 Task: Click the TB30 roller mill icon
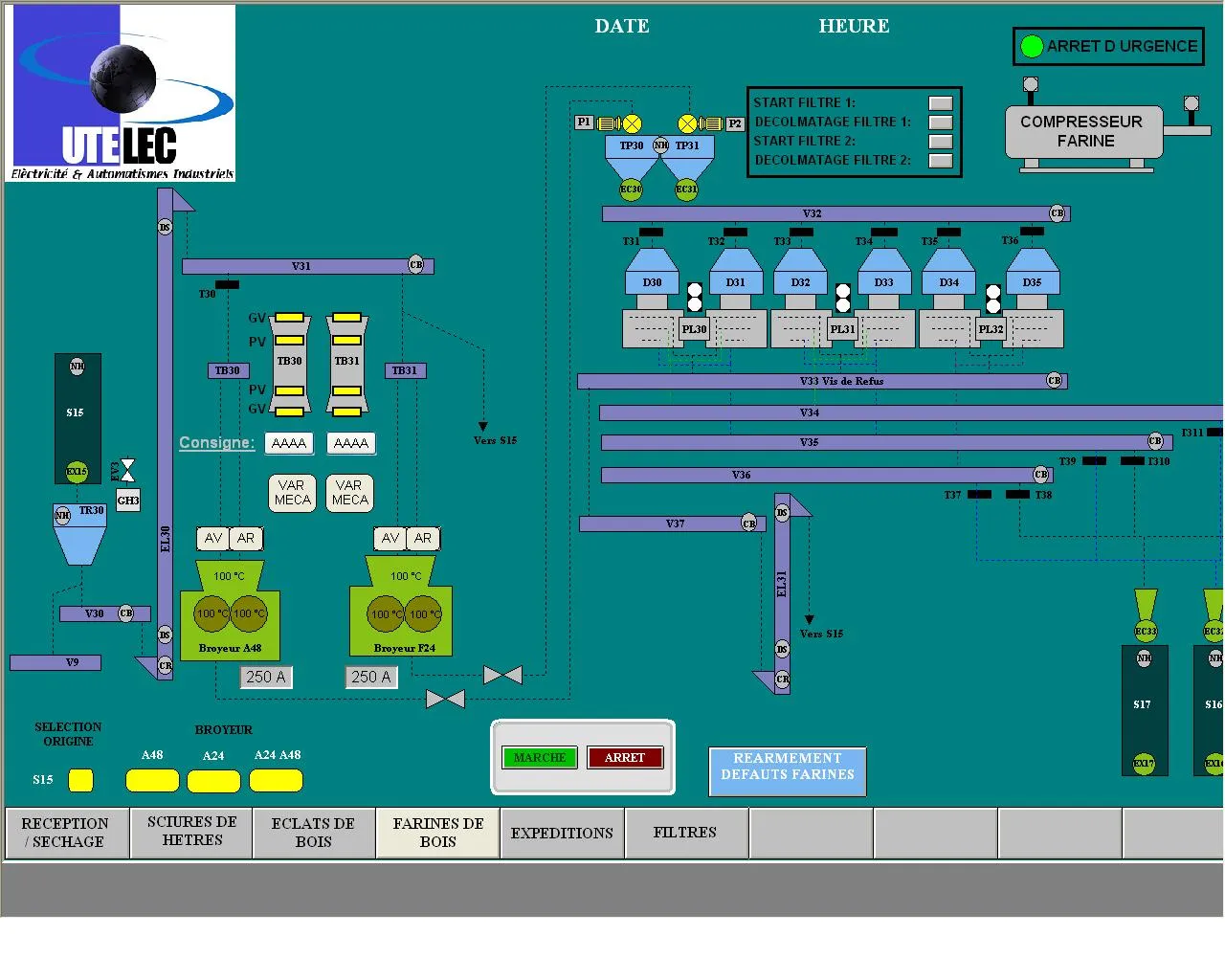click(289, 364)
